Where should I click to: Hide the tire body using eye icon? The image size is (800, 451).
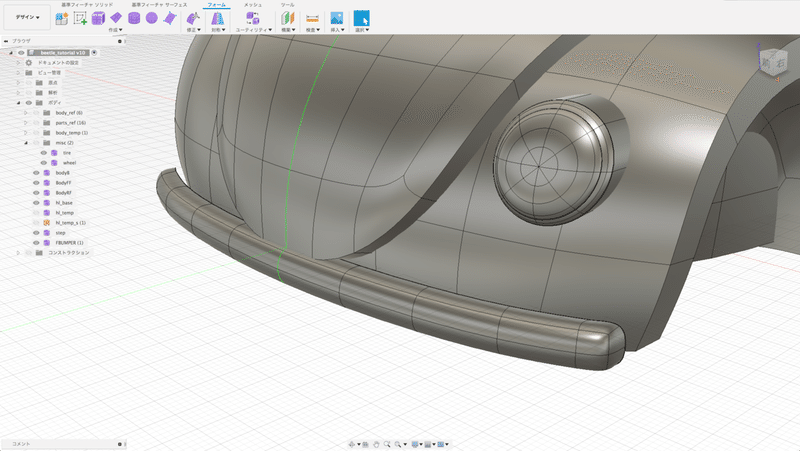pos(43,153)
